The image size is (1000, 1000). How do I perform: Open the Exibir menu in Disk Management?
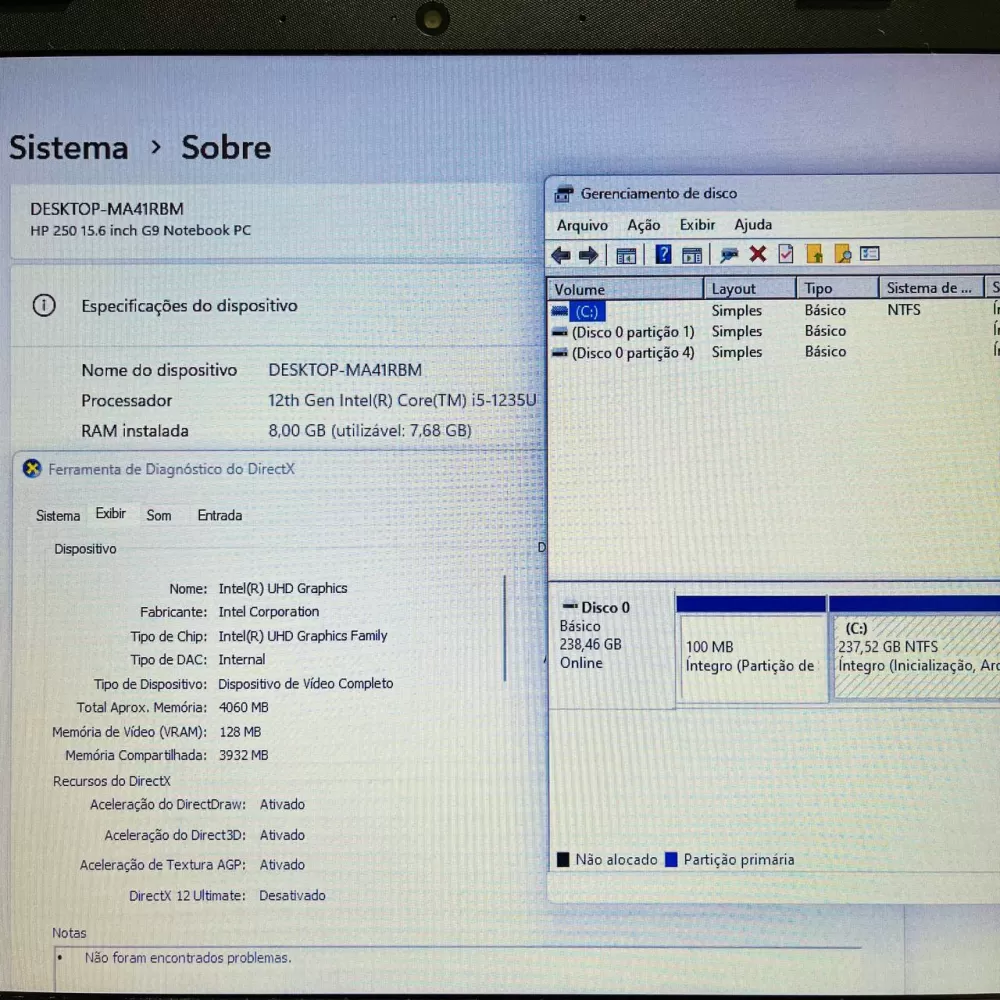pos(697,225)
